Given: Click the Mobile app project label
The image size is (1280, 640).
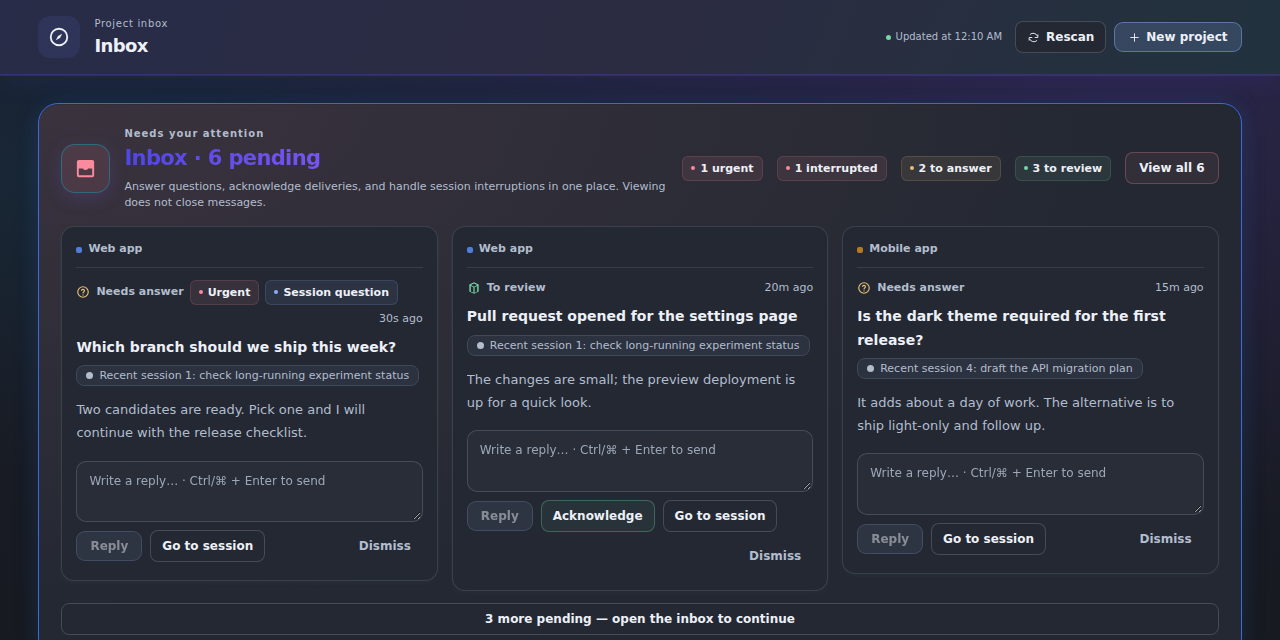Looking at the screenshot, I should point(903,249).
